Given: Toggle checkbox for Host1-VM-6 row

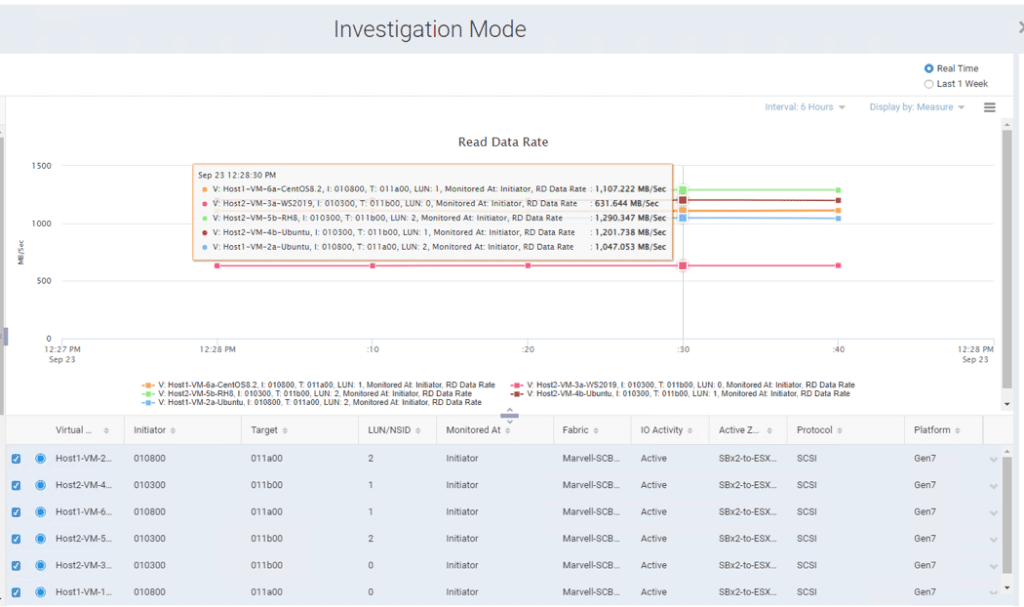Looking at the screenshot, I should 16,512.
